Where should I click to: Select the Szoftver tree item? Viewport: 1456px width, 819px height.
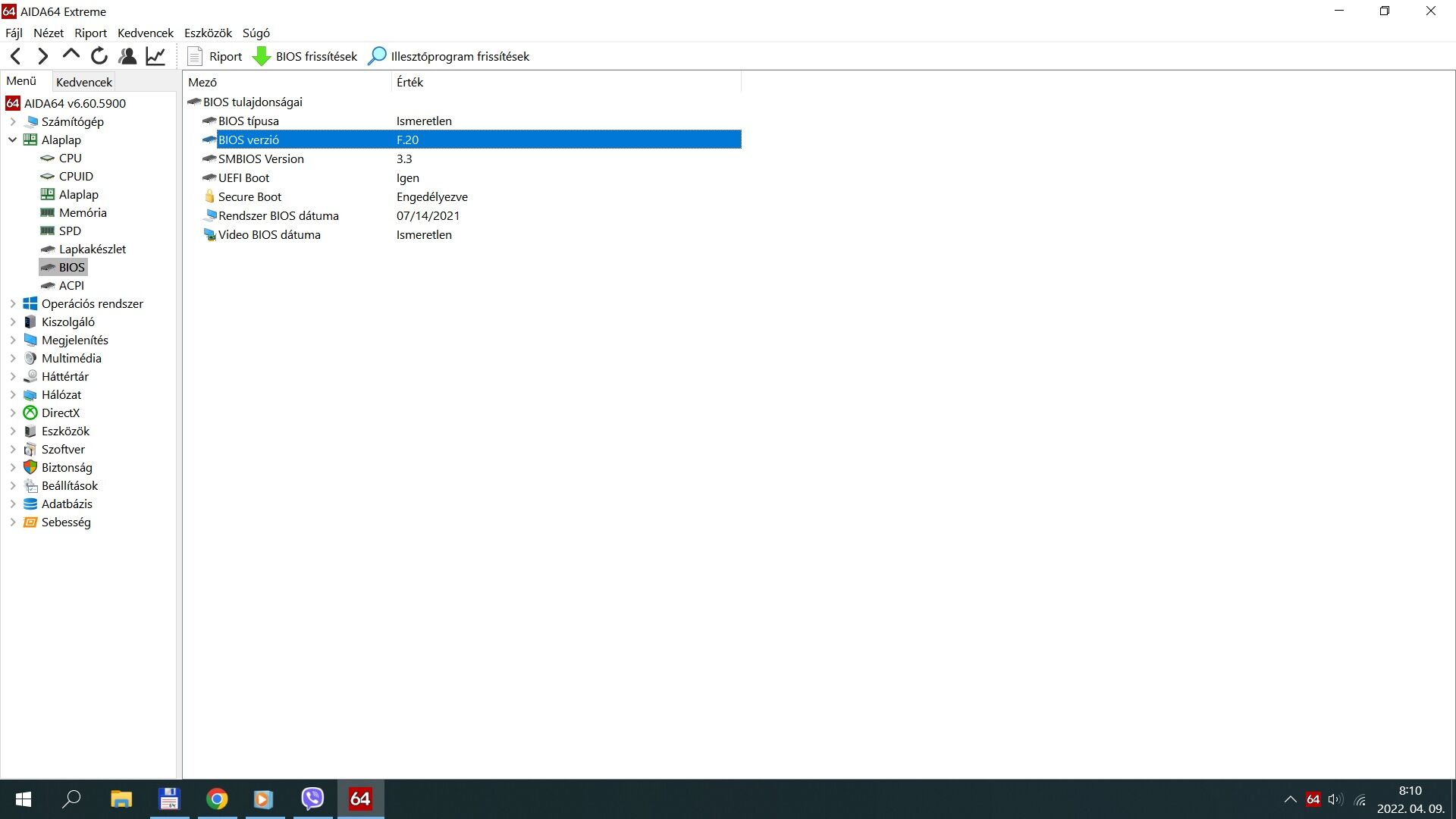coord(63,449)
